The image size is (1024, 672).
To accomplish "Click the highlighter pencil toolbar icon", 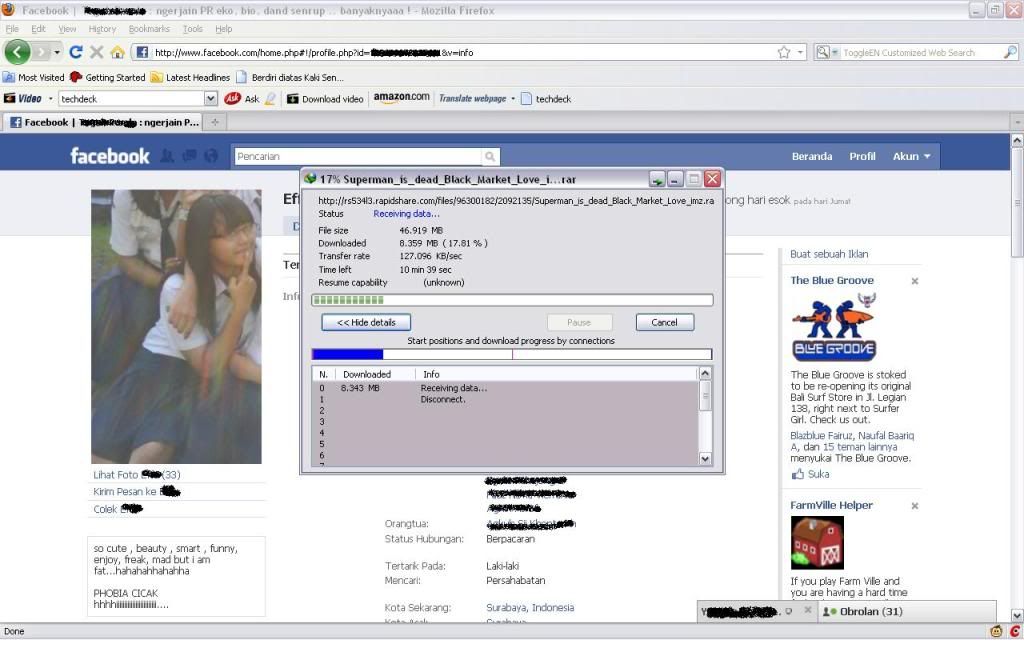I will coord(270,99).
